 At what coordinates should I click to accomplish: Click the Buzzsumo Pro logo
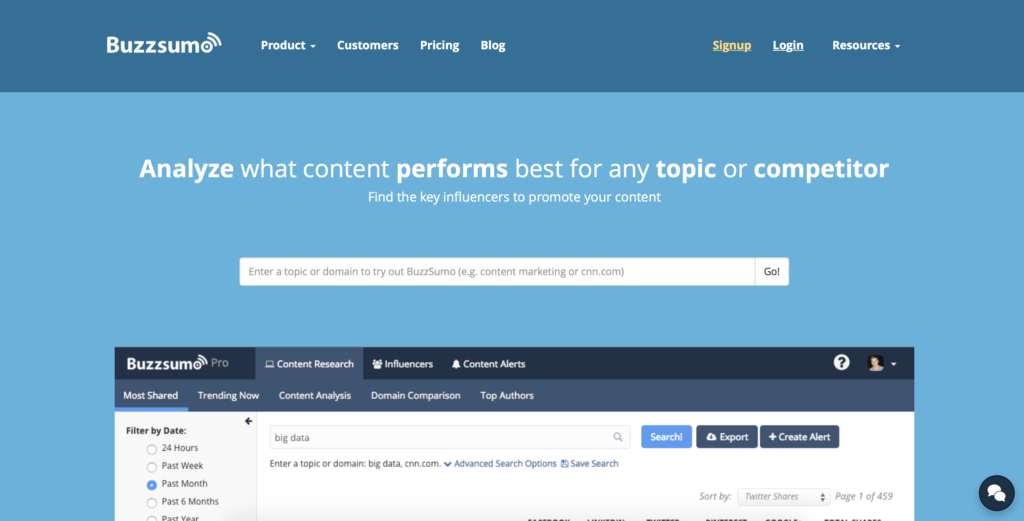(178, 363)
